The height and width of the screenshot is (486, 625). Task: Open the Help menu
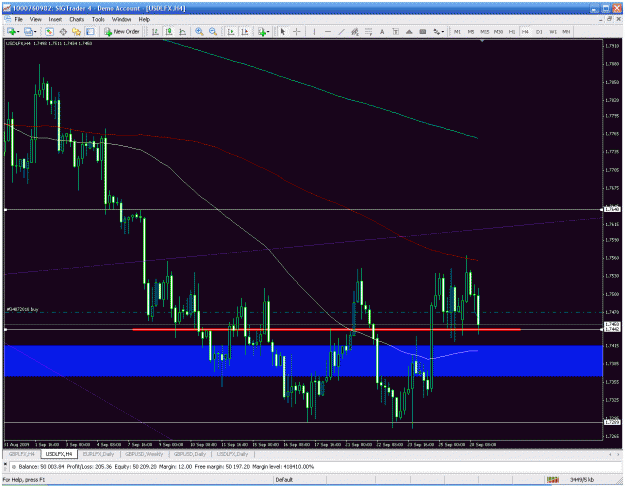click(144, 19)
